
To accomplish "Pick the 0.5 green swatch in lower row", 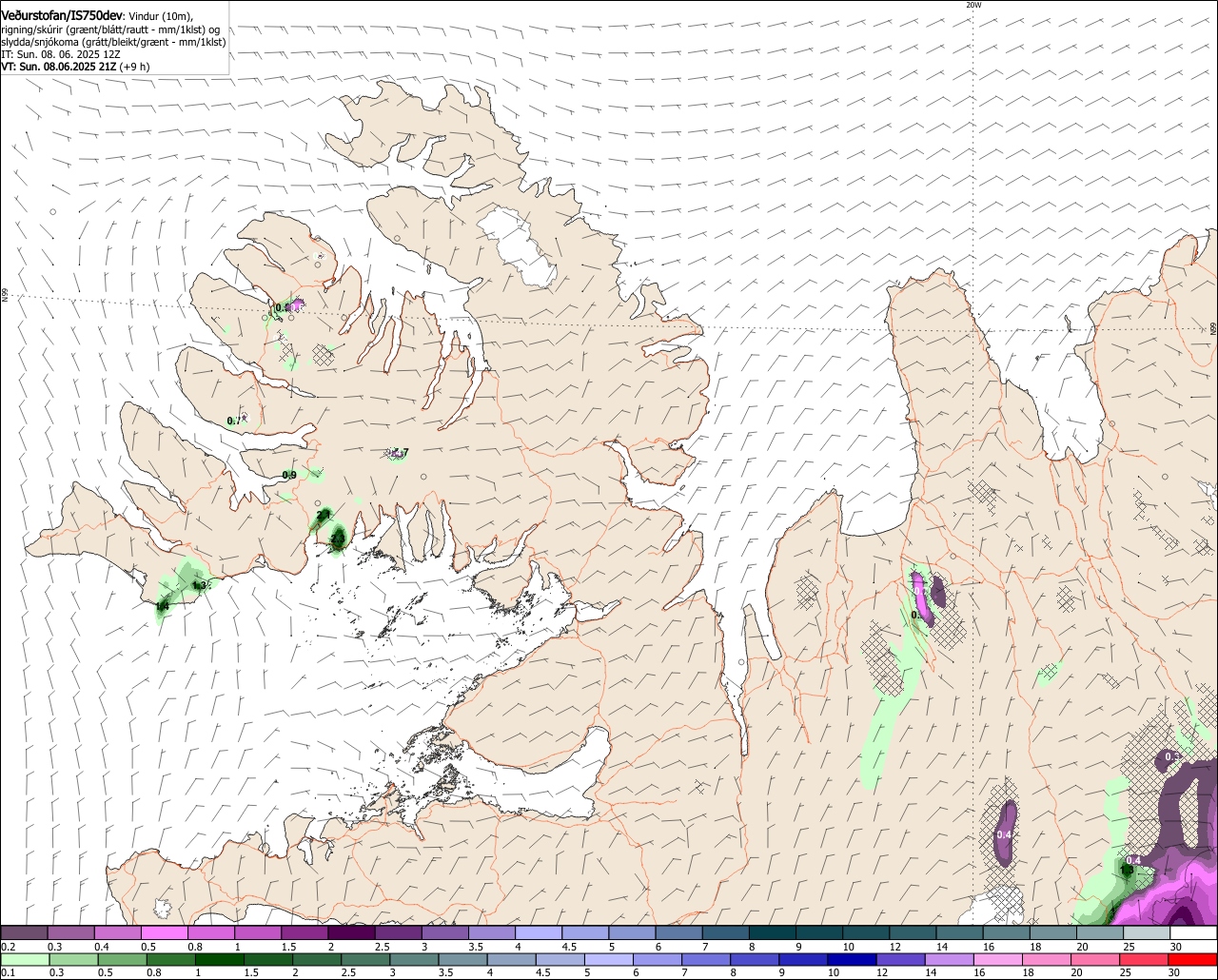I will [122, 960].
